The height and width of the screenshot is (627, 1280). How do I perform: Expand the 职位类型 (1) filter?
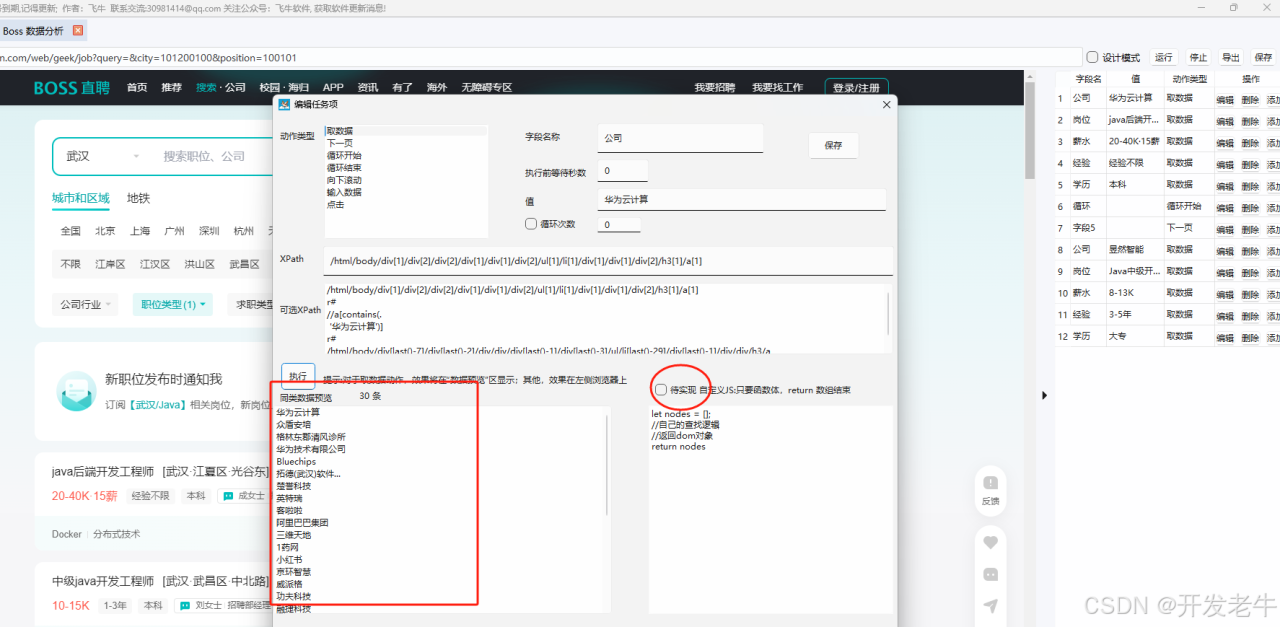pyautogui.click(x=172, y=305)
